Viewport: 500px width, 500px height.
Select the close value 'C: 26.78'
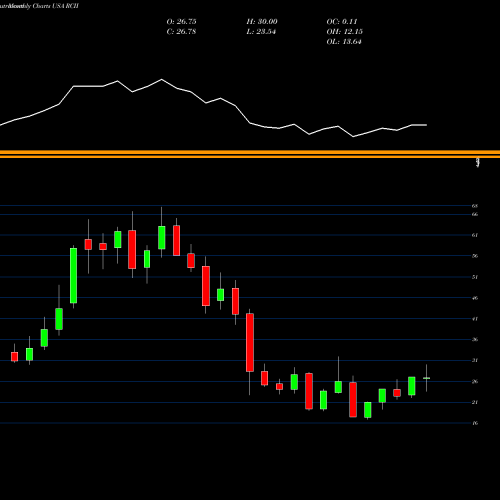[x=181, y=32]
